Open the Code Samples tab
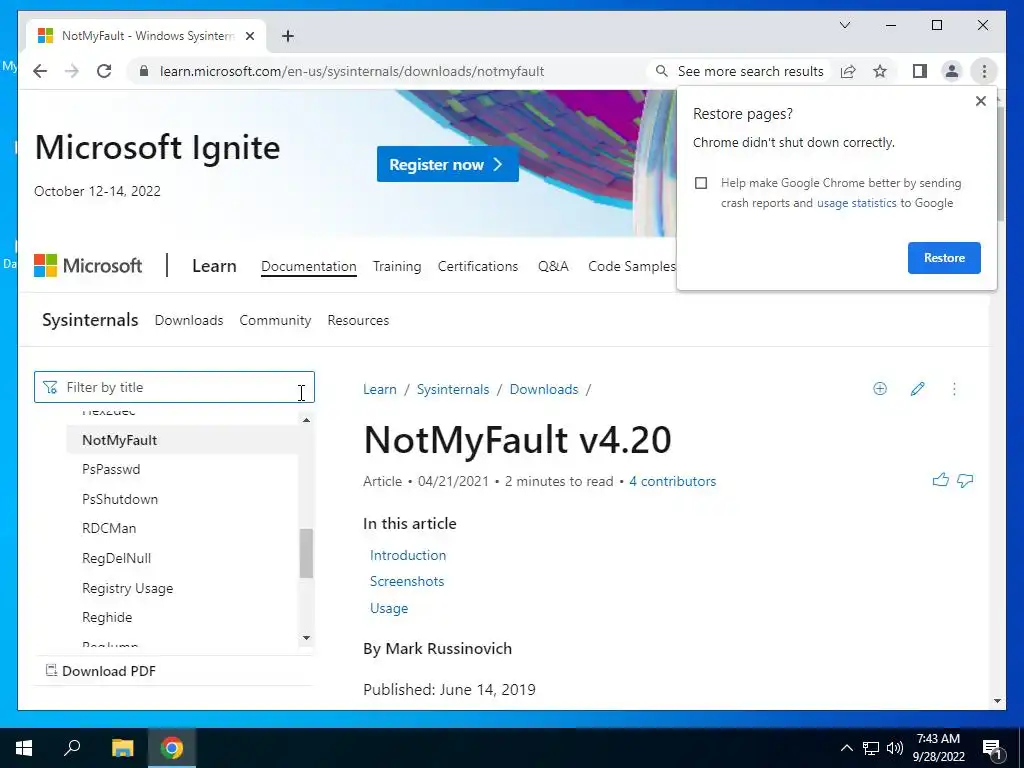The height and width of the screenshot is (768, 1024). tap(632, 266)
